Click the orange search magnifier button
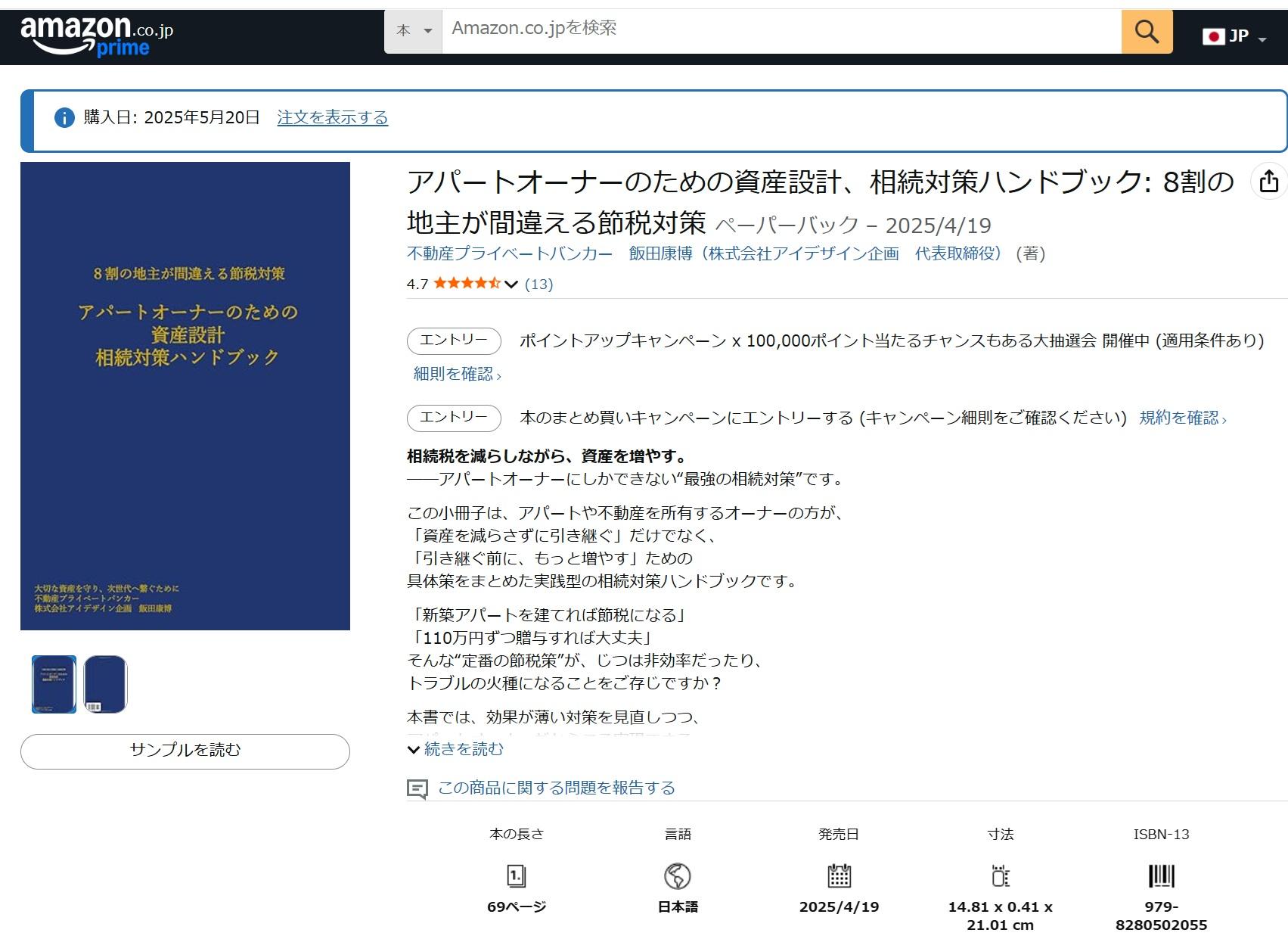The height and width of the screenshot is (936, 1288). (1146, 32)
